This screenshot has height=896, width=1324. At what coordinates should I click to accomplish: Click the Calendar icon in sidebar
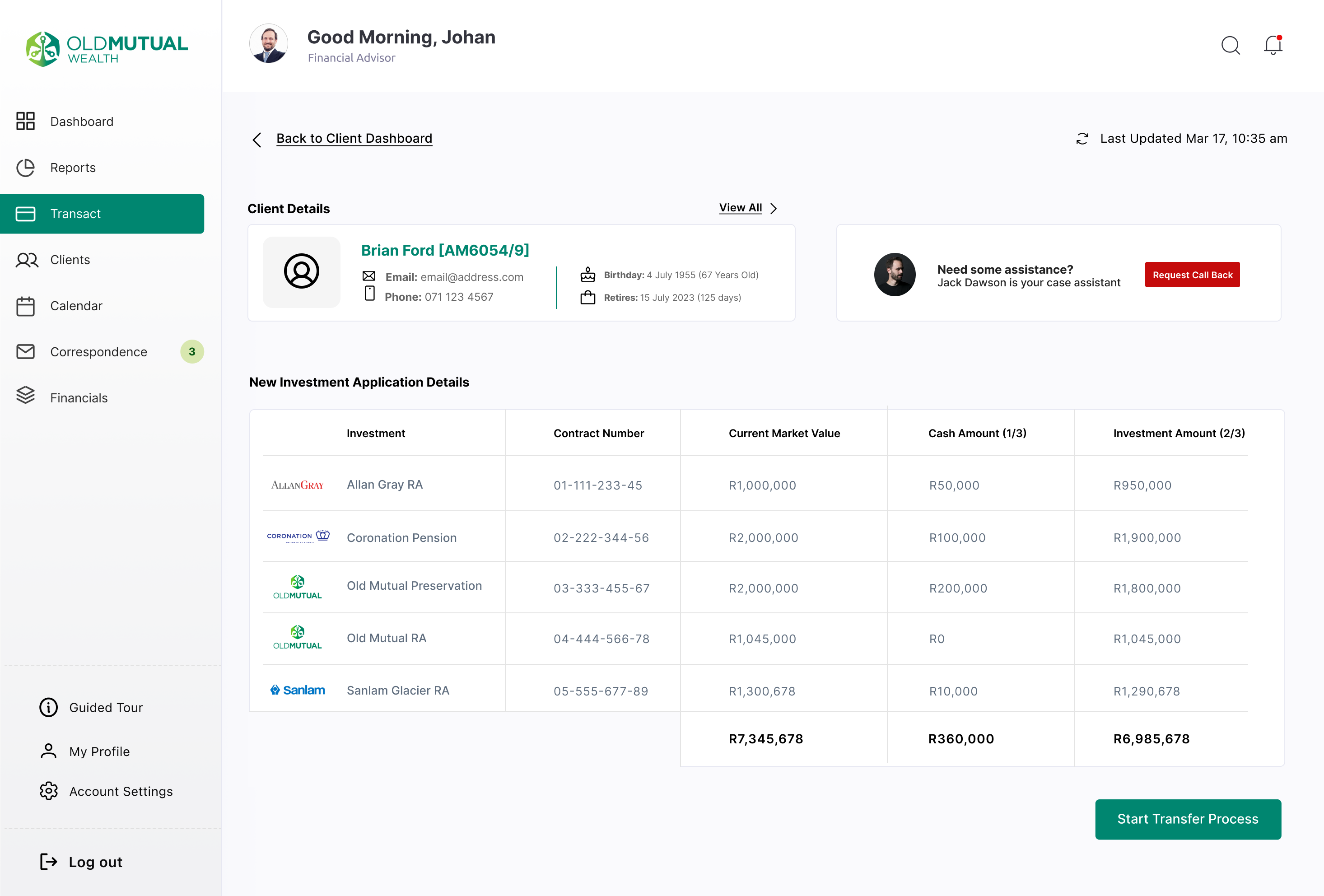(26, 306)
